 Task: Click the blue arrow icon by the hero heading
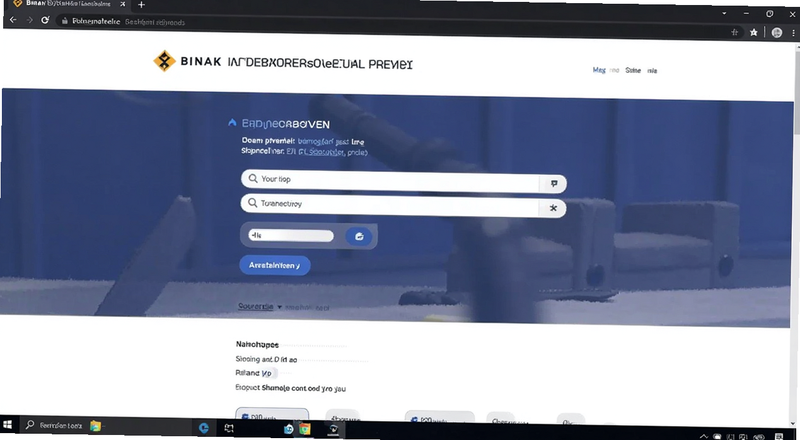[232, 123]
